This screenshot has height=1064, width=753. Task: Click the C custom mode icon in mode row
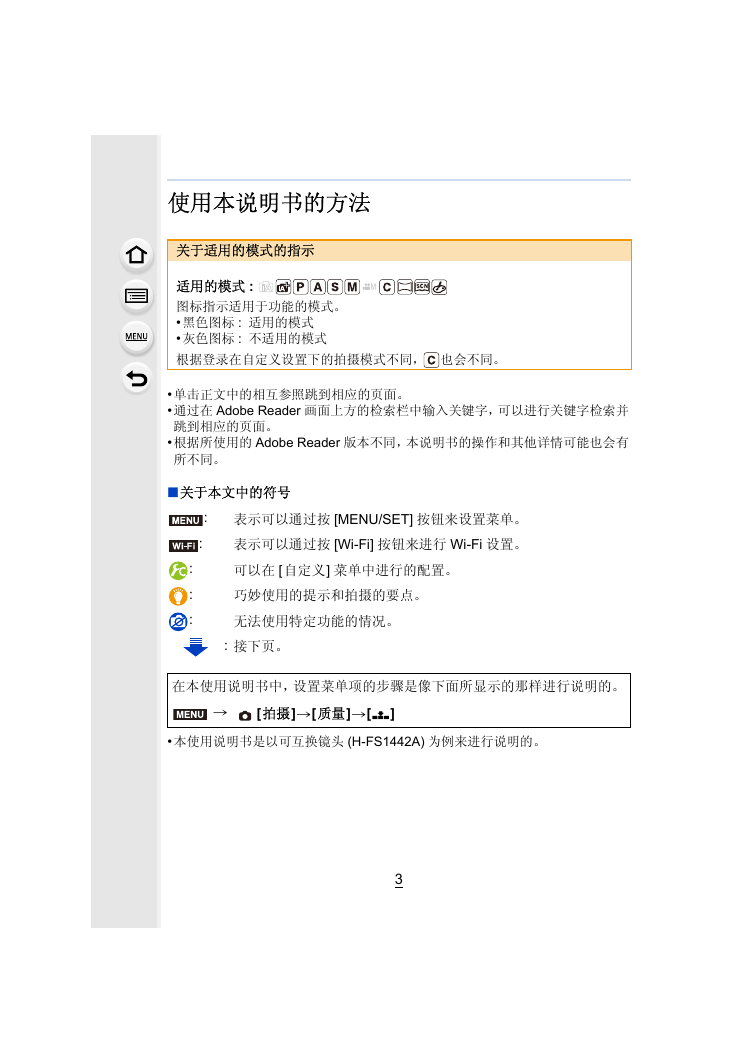coord(387,287)
